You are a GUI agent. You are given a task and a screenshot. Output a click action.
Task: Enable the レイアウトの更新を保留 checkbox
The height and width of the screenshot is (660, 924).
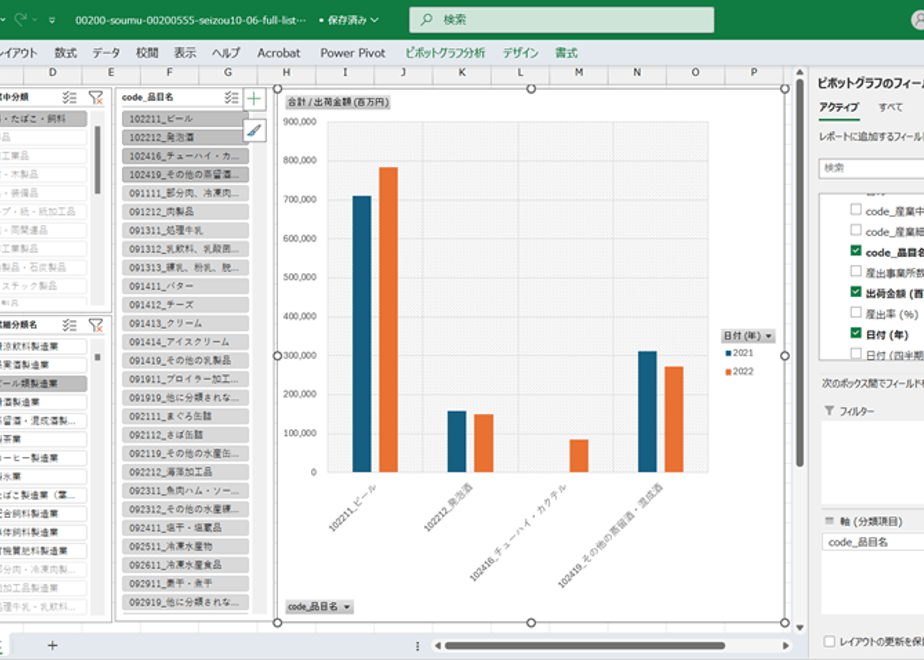click(x=829, y=641)
